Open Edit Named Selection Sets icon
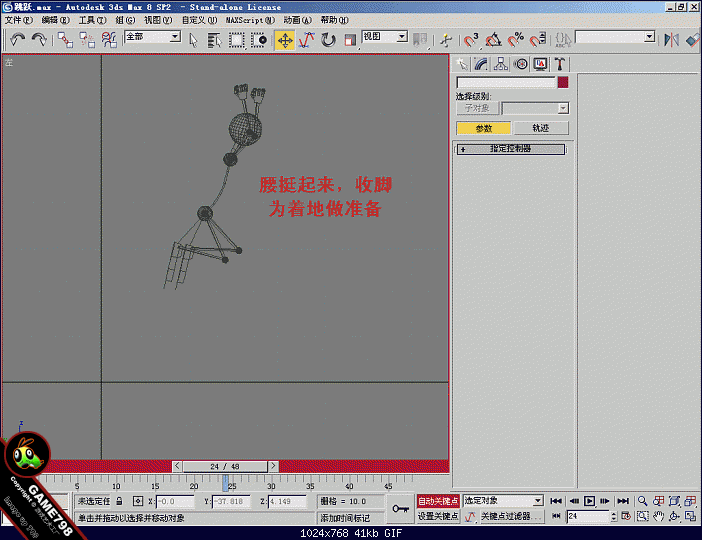The height and width of the screenshot is (540, 702). tap(563, 40)
